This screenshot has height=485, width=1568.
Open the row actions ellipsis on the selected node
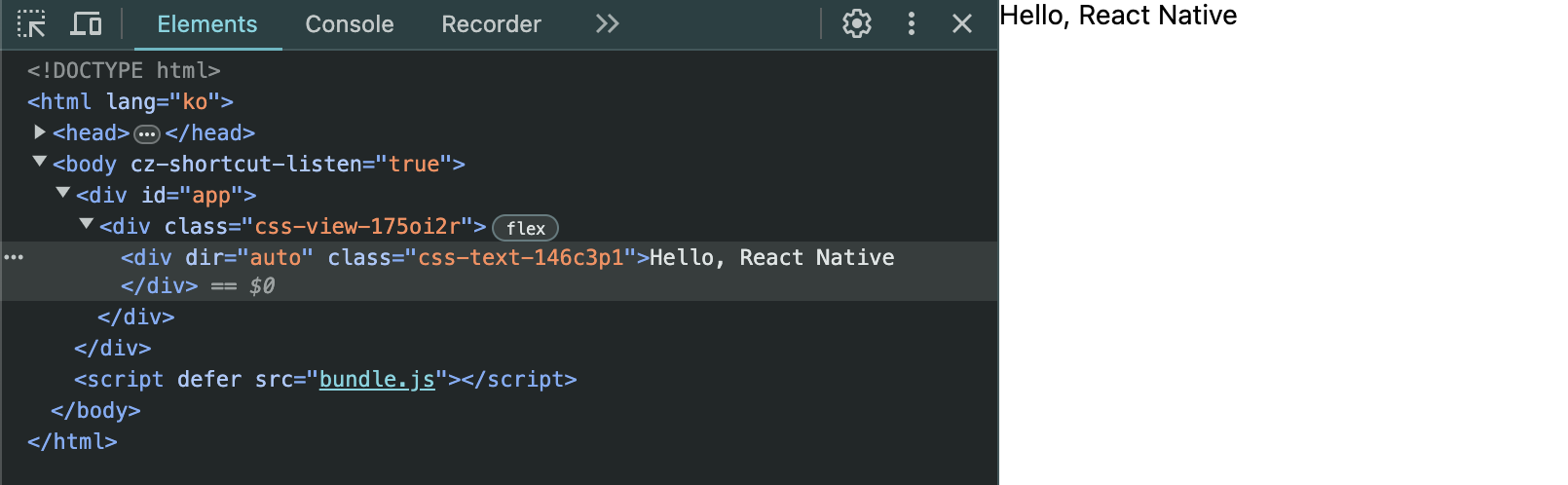14,257
